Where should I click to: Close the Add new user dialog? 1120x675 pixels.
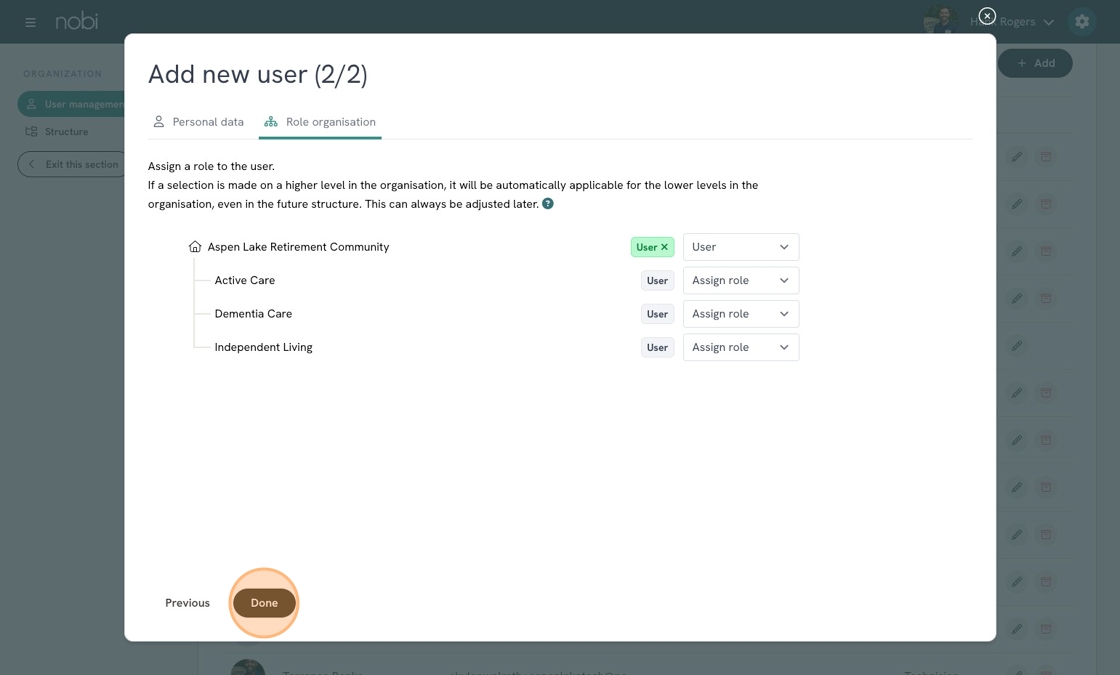click(987, 16)
